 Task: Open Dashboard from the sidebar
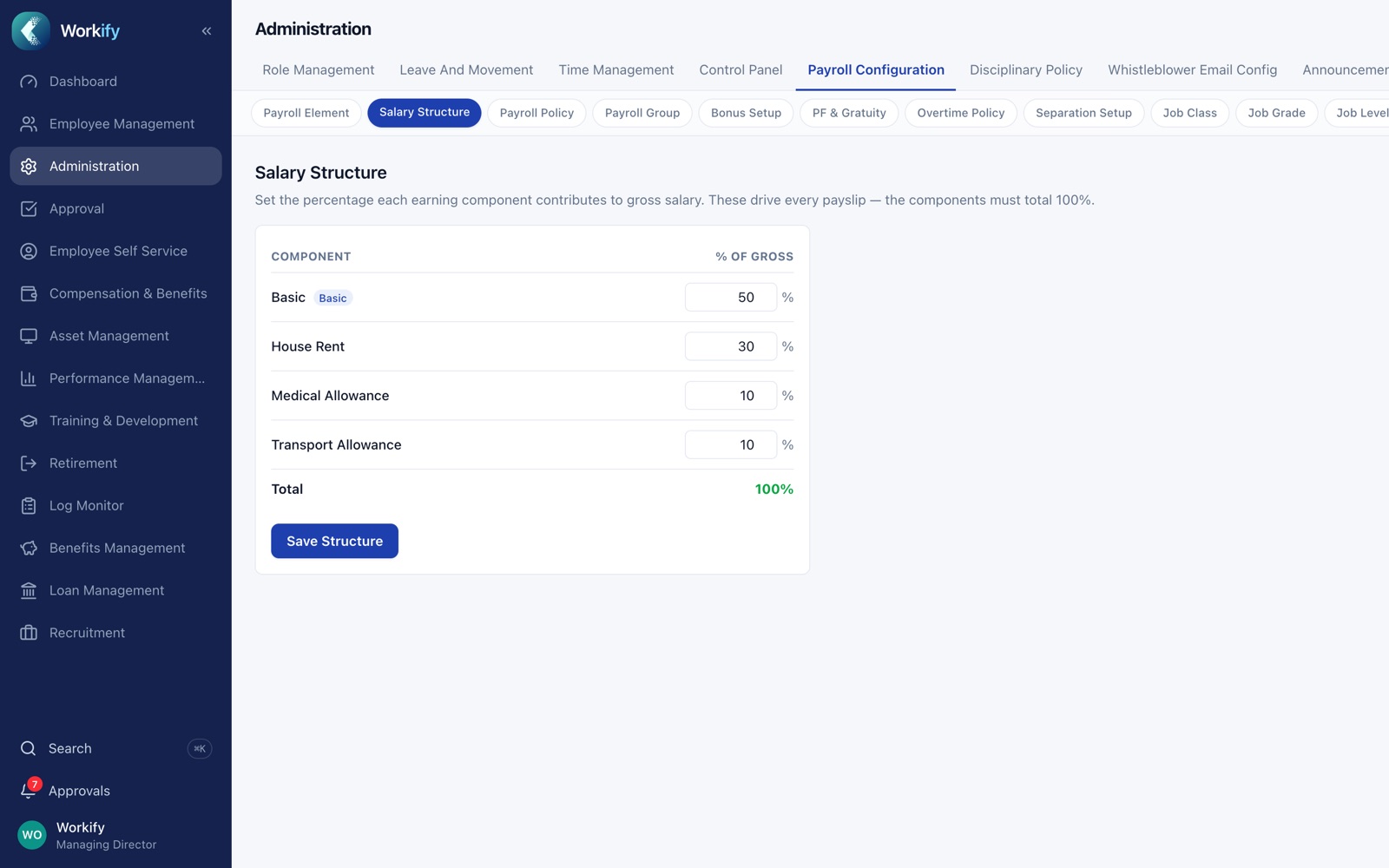115,82
